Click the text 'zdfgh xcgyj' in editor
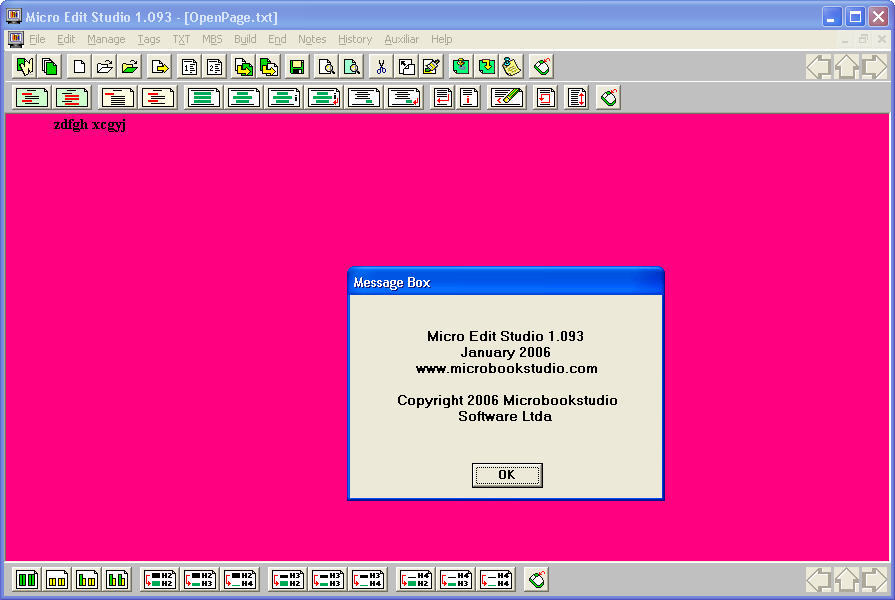 click(90, 124)
